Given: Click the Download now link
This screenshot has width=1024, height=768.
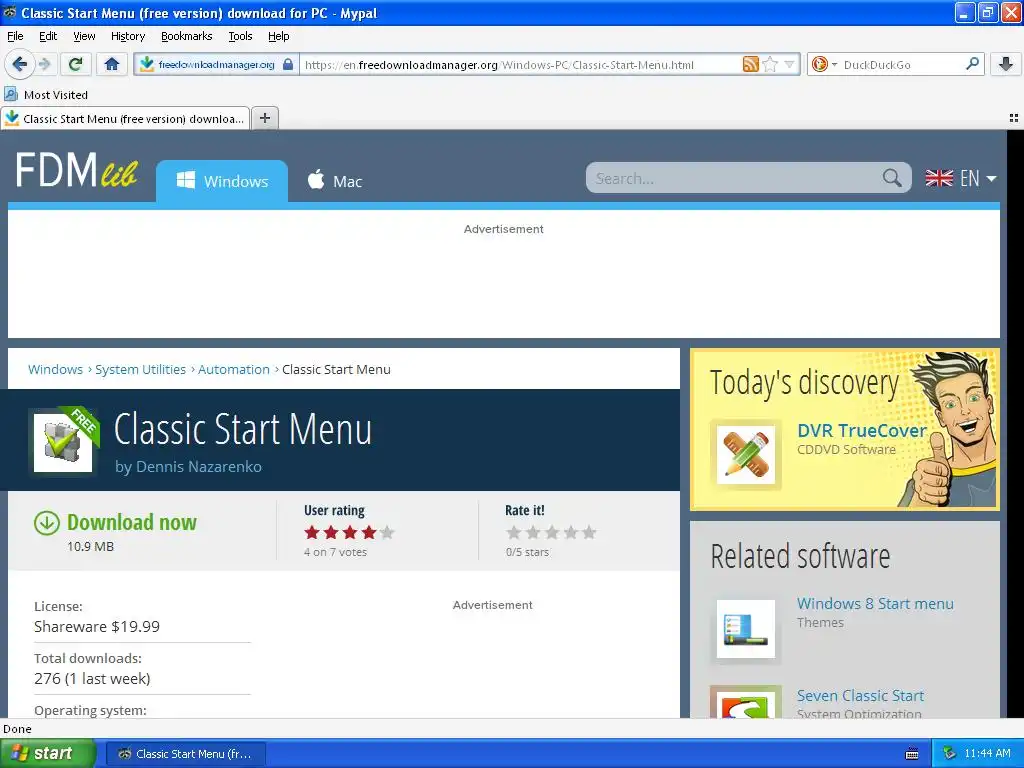Looking at the screenshot, I should pyautogui.click(x=132, y=522).
